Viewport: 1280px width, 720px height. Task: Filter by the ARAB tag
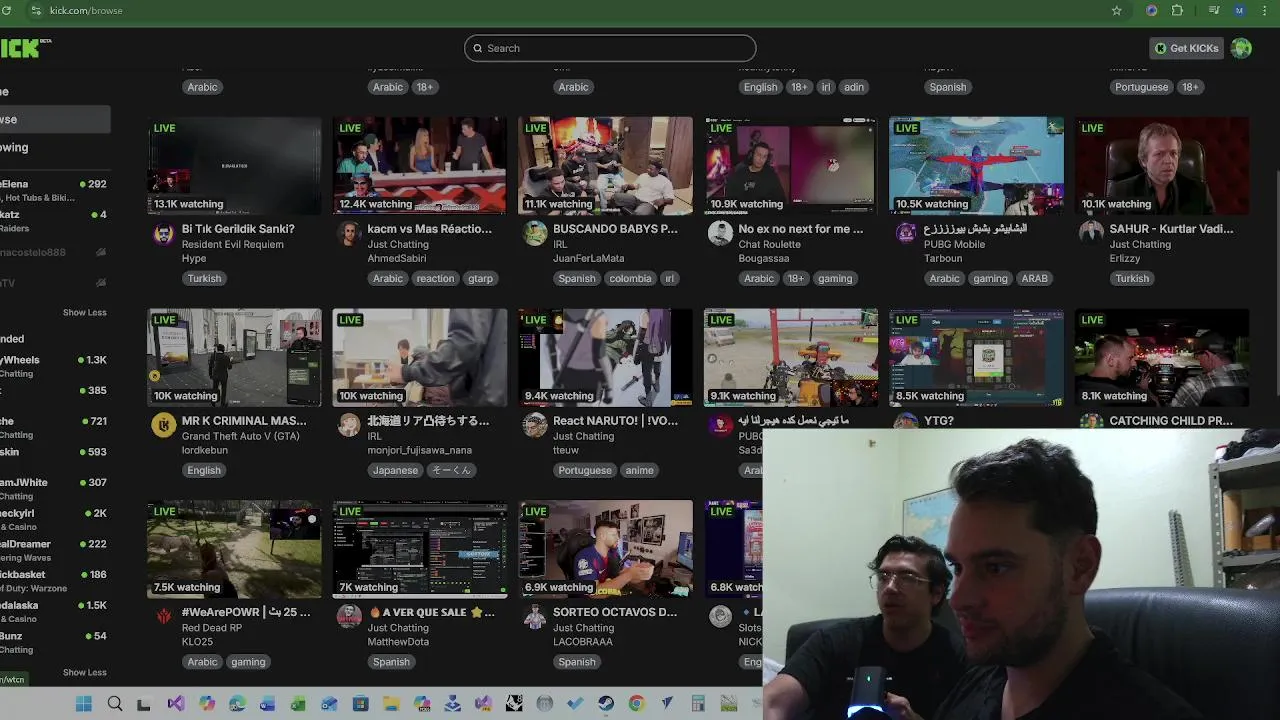1034,278
